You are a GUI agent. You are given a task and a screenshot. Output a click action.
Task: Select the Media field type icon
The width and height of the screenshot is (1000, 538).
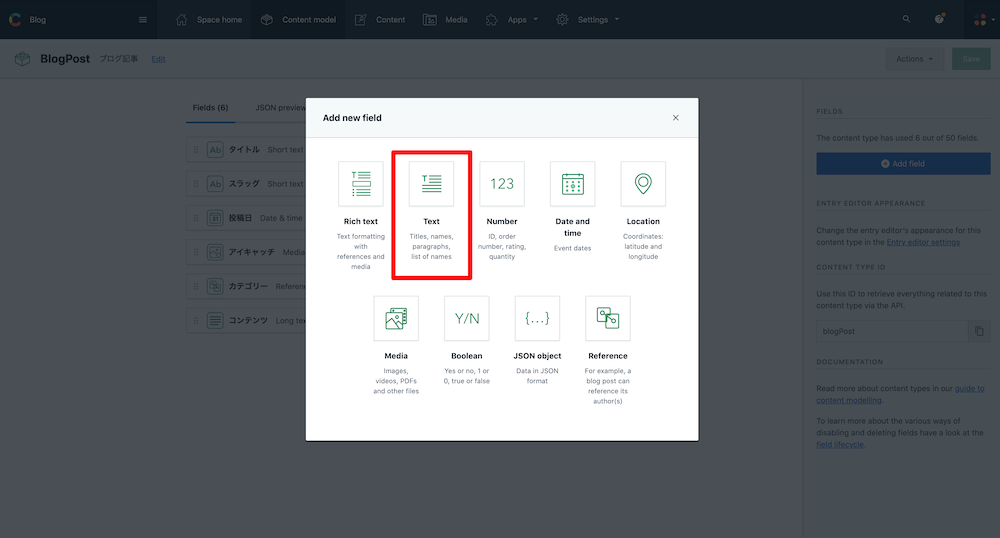(x=396, y=318)
